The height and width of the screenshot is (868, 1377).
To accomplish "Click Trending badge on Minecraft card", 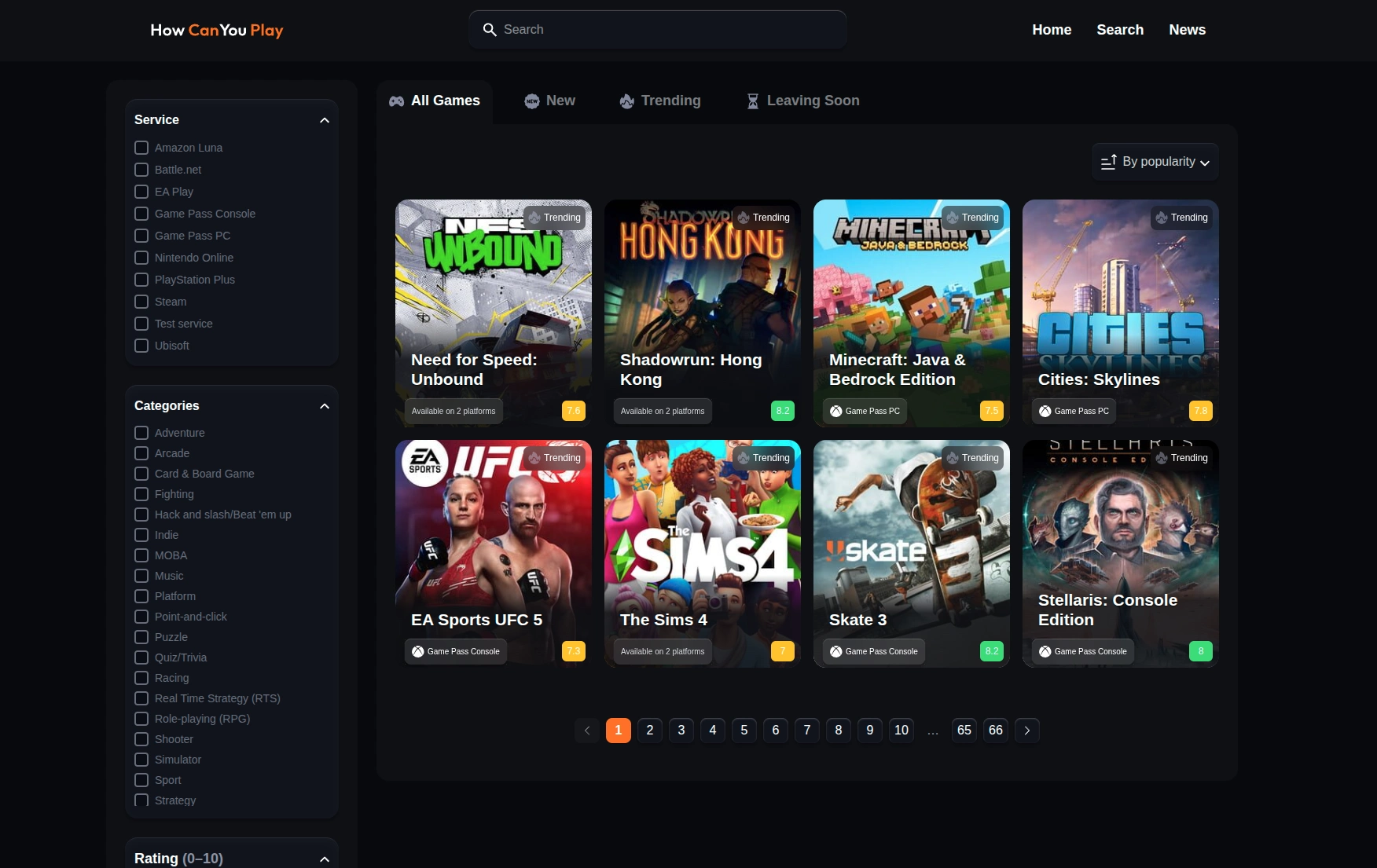I will (973, 218).
